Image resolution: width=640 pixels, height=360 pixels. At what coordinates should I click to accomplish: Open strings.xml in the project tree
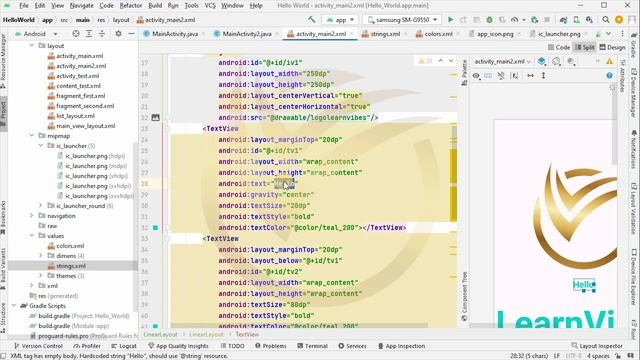coord(71,266)
